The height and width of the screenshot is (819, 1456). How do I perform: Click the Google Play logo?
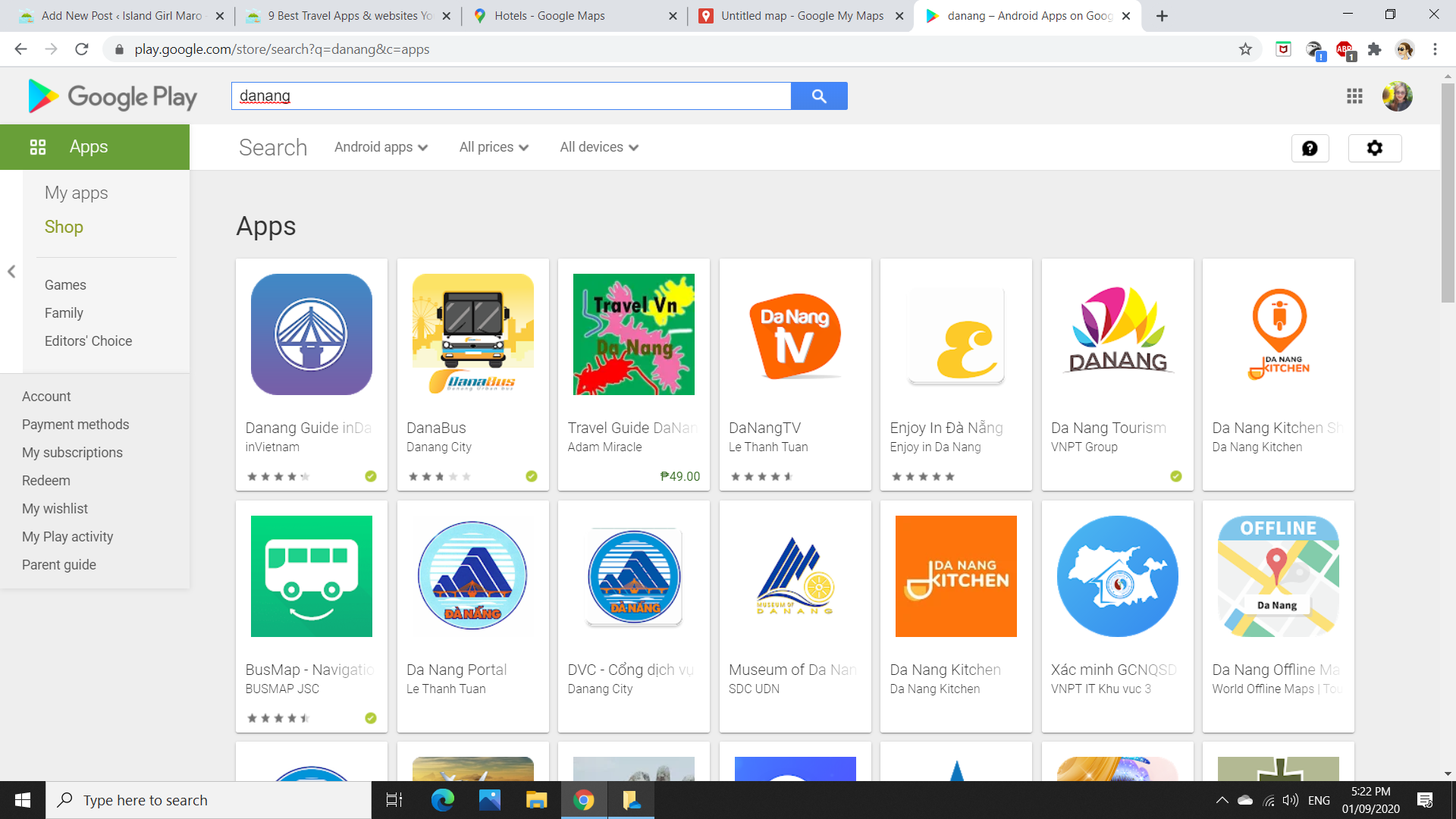pos(112,96)
